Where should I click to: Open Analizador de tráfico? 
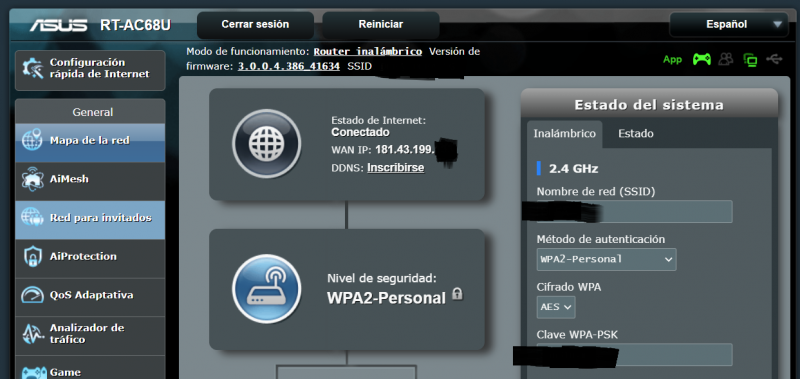click(x=90, y=336)
